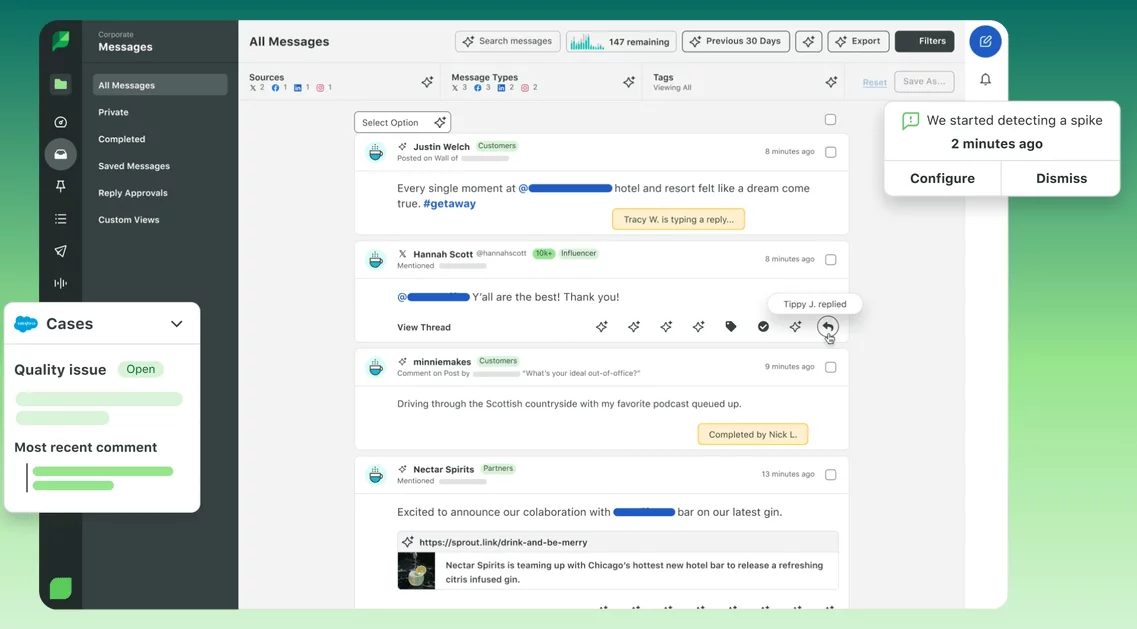
Task: Select the paper plane publishing icon
Action: pos(60,251)
